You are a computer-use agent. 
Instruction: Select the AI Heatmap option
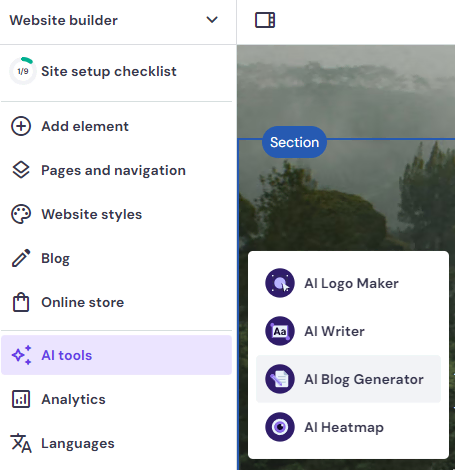click(x=348, y=427)
